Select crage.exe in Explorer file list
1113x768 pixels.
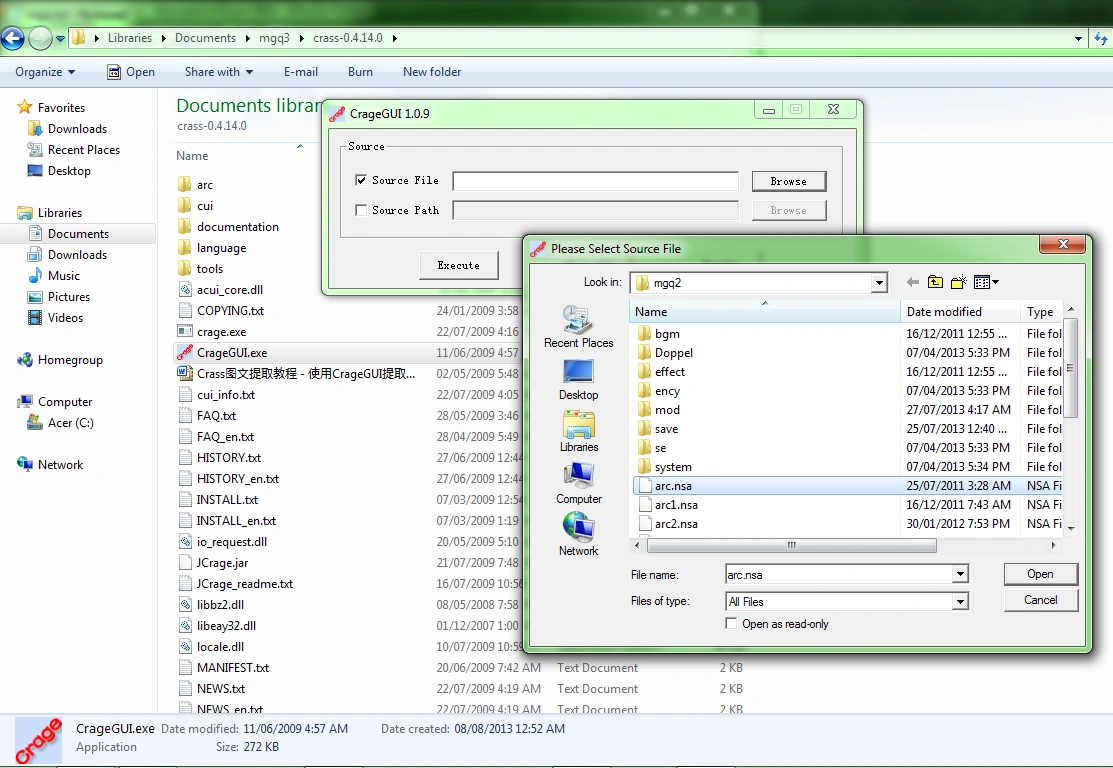coord(221,331)
